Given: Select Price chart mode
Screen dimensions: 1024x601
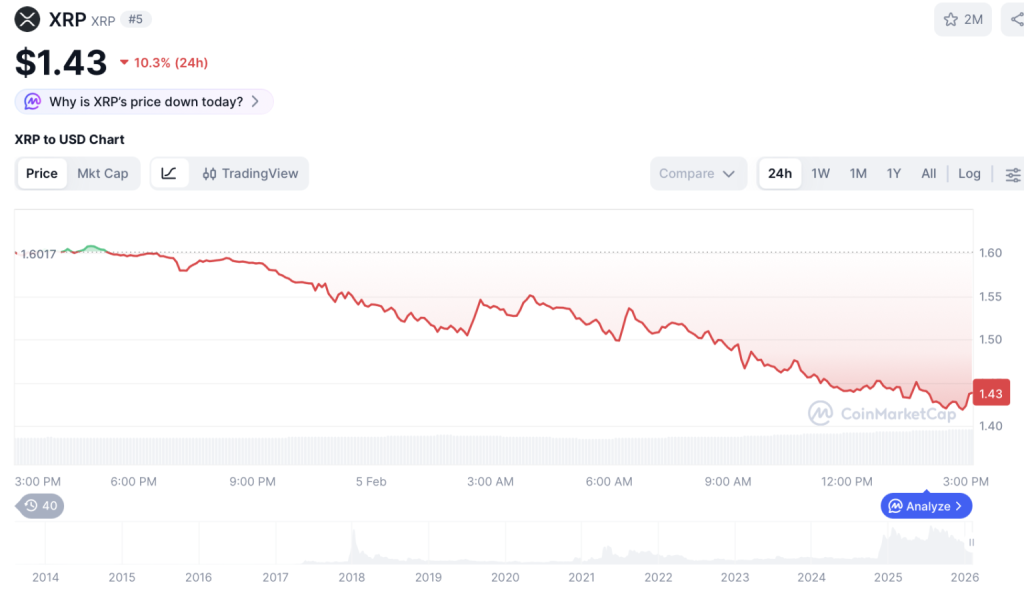Looking at the screenshot, I should [42, 173].
